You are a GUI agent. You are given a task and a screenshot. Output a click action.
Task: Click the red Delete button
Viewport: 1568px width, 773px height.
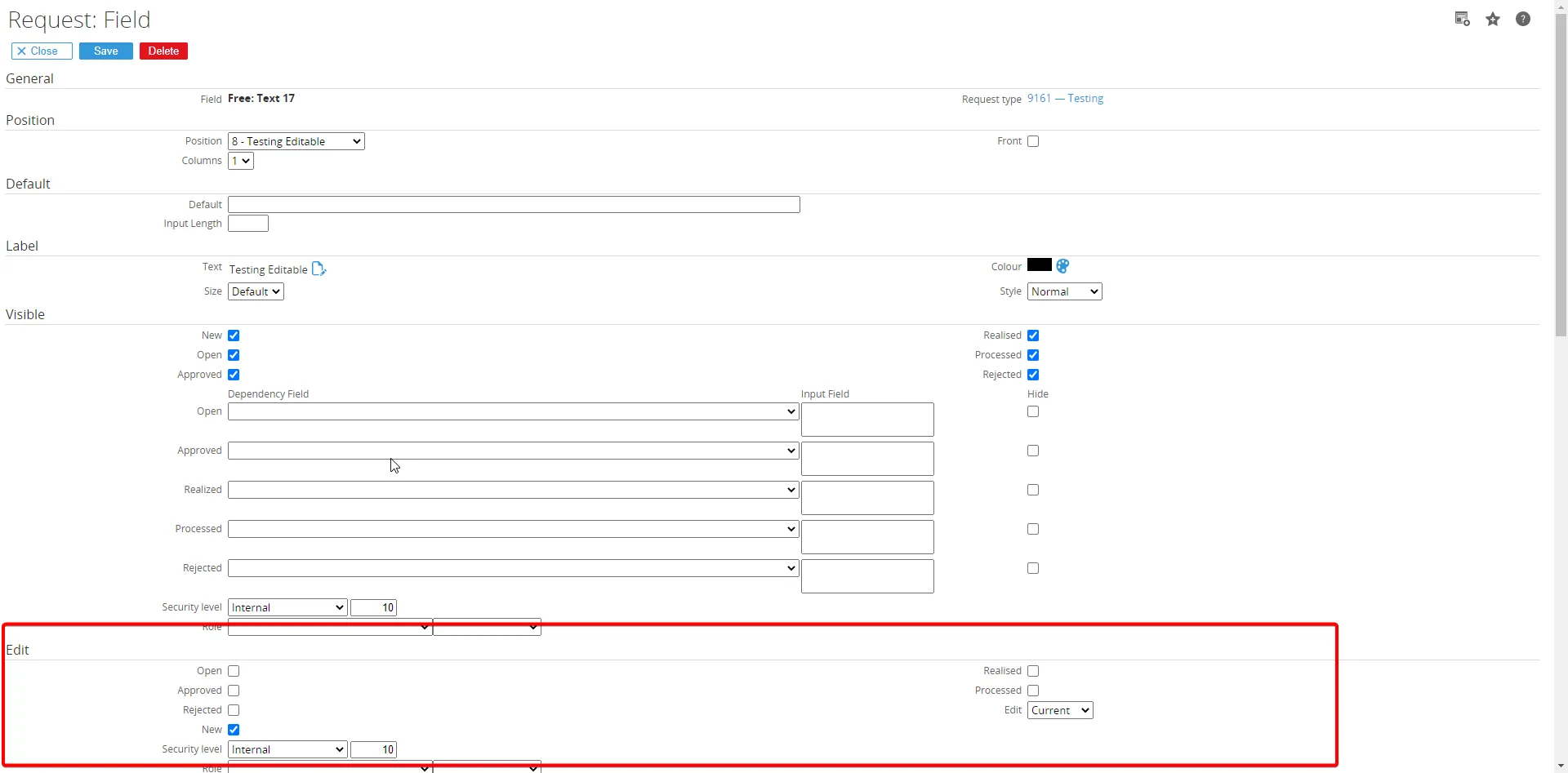pos(164,51)
